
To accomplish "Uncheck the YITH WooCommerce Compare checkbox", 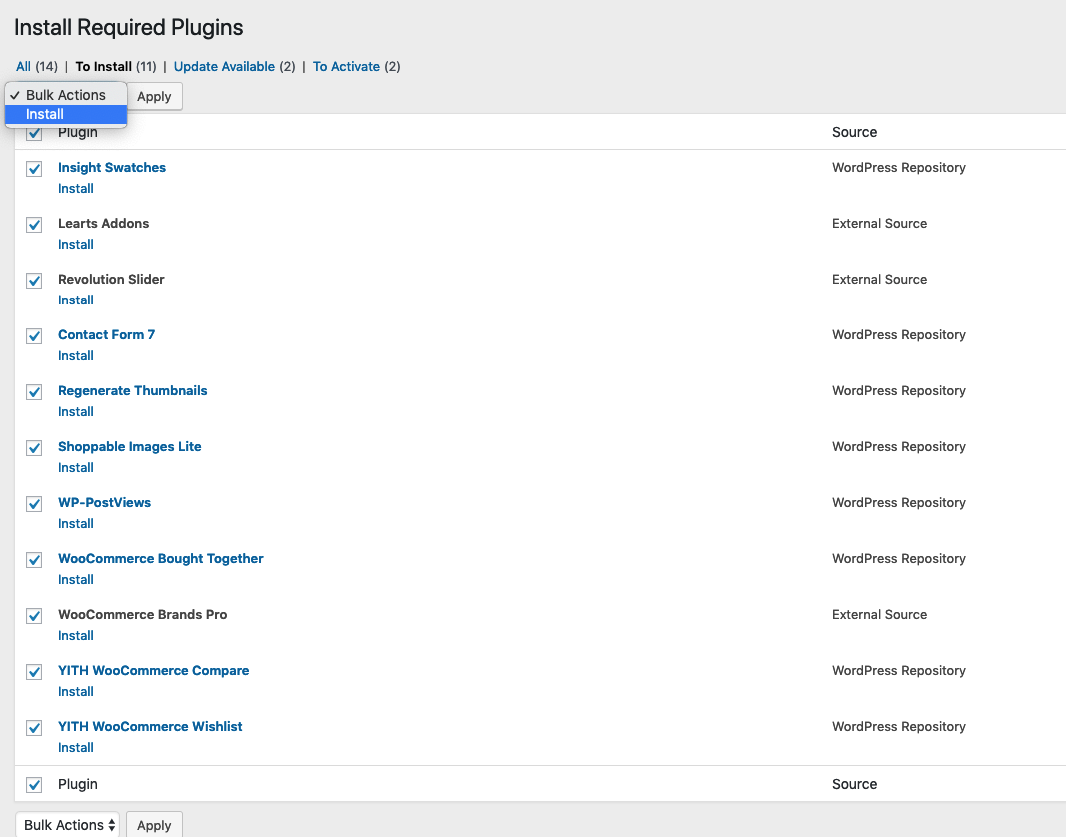I will [34, 672].
